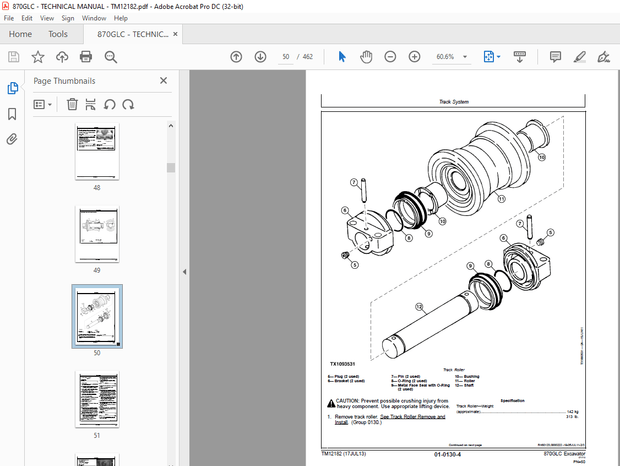Open the Window menu
Screen dimensions: 620x466
pyautogui.click(x=94, y=18)
